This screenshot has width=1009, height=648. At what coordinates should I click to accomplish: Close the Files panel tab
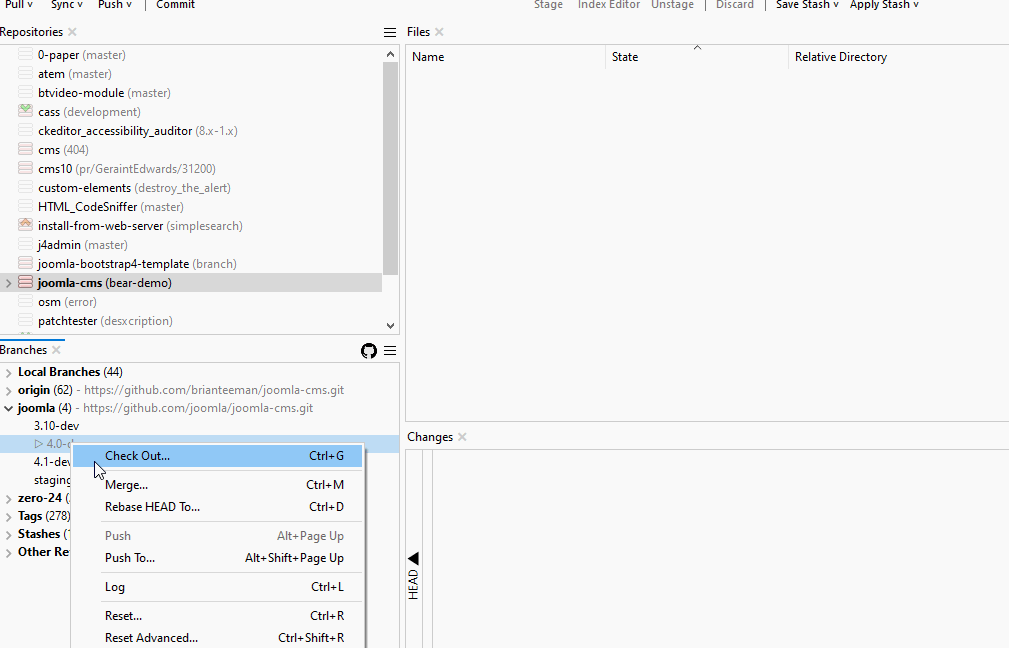click(439, 32)
